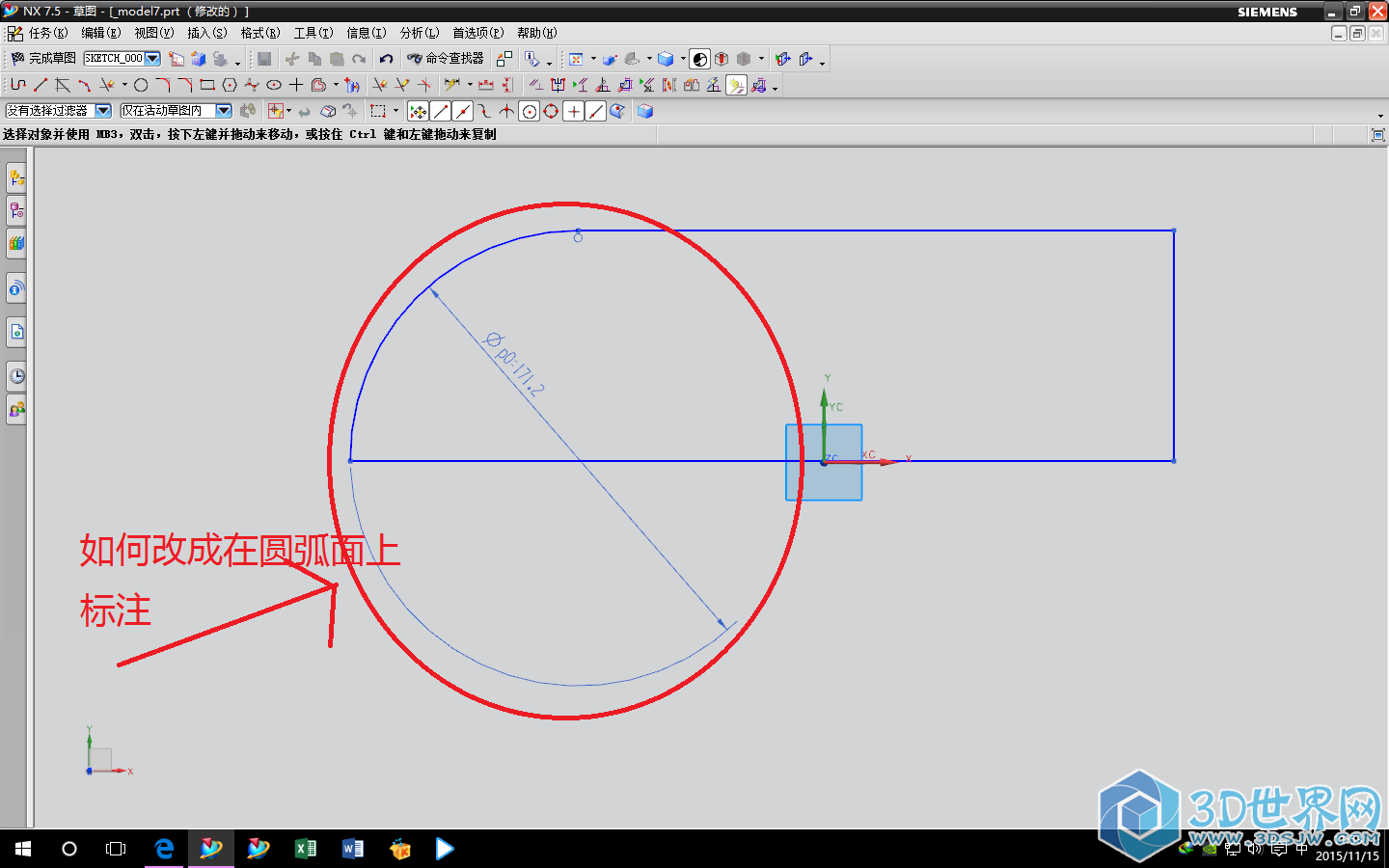Expand the rendering style dropdown arrow
The image size is (1389, 868).
[683, 59]
